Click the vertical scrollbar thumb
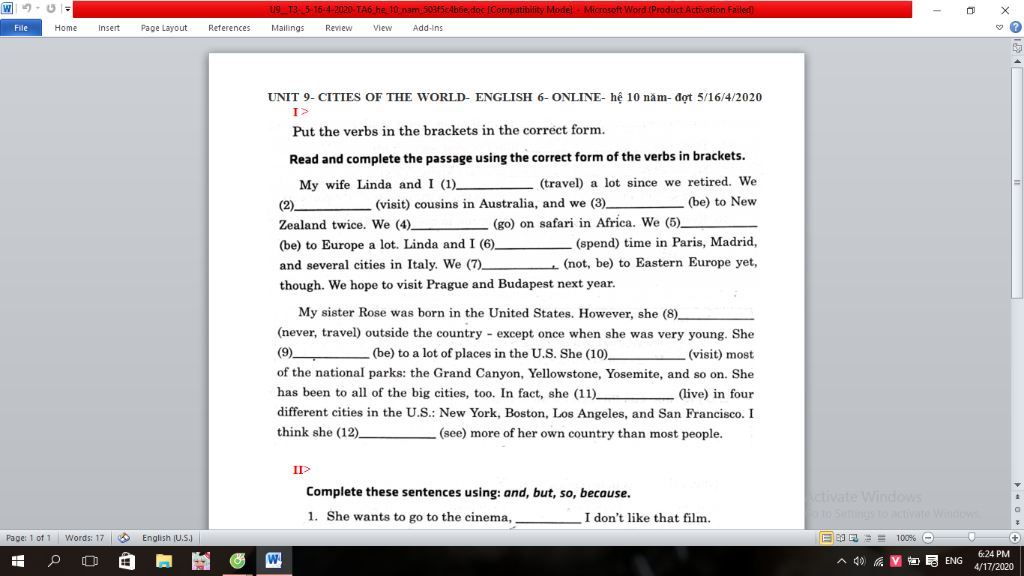 (x=1017, y=183)
